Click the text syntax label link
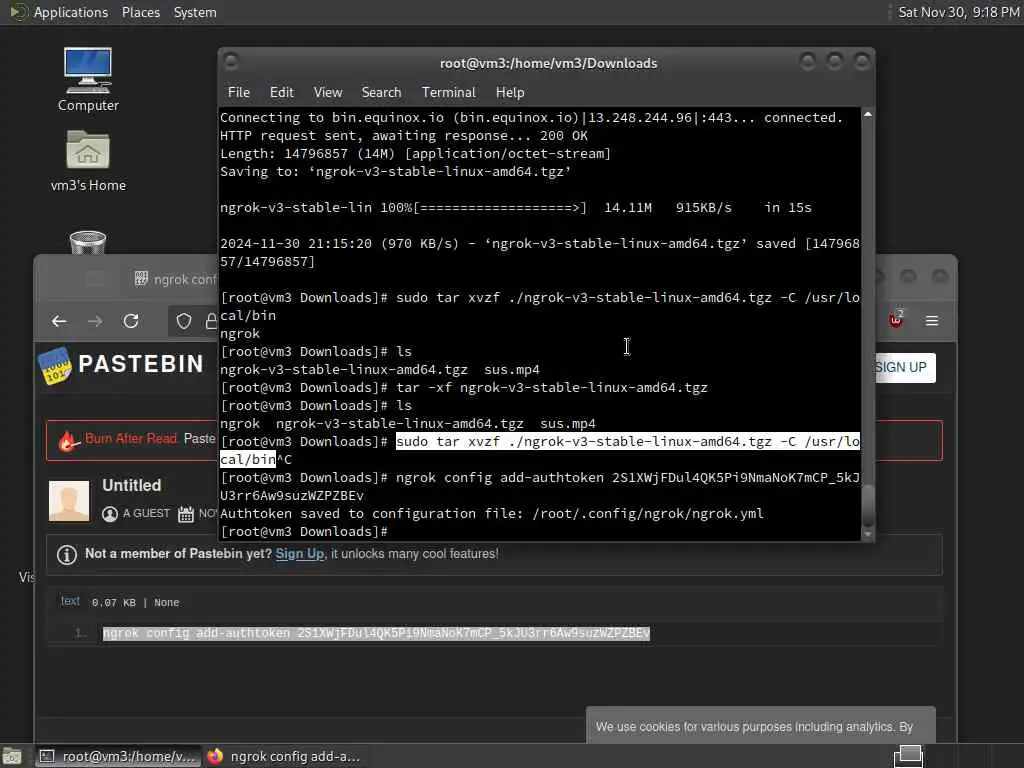1024x768 pixels. click(x=70, y=601)
